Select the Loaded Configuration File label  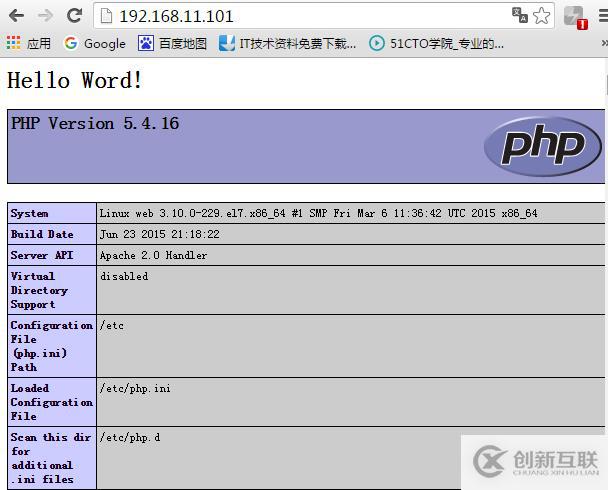coord(52,402)
